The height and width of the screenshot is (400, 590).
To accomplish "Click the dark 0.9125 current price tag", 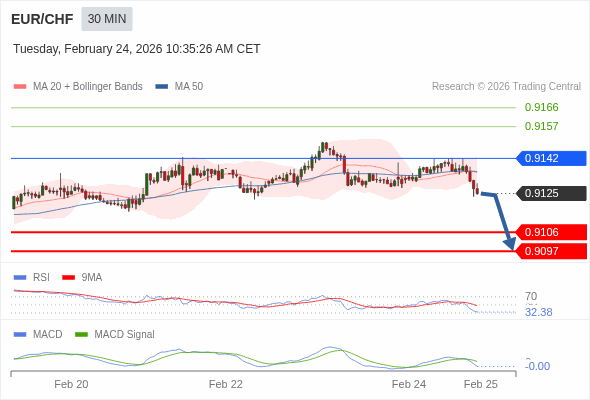I will (x=551, y=193).
